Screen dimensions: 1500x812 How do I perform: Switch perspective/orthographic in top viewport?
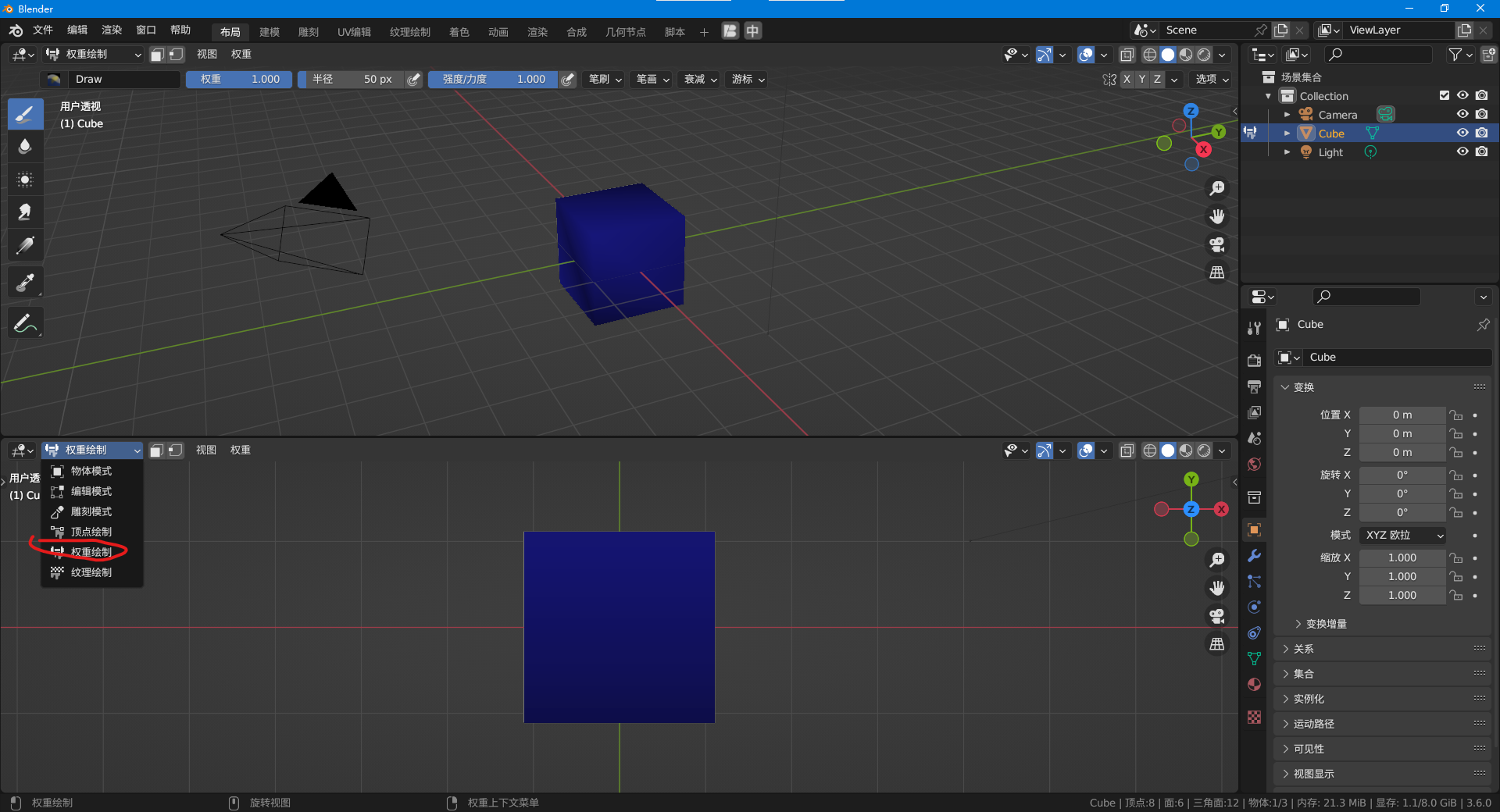(x=1217, y=272)
